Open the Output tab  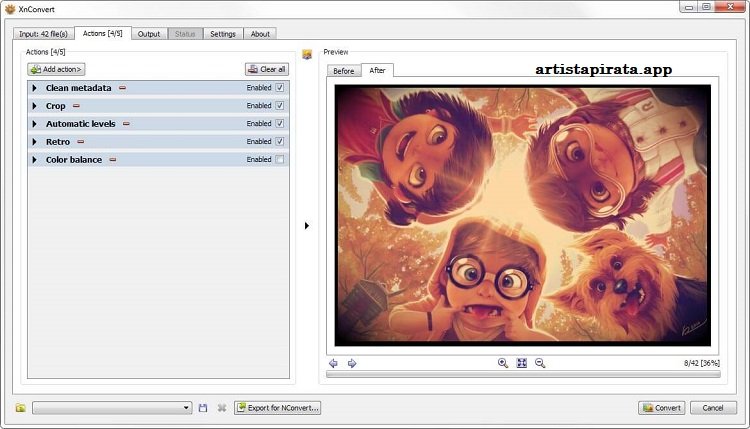149,34
